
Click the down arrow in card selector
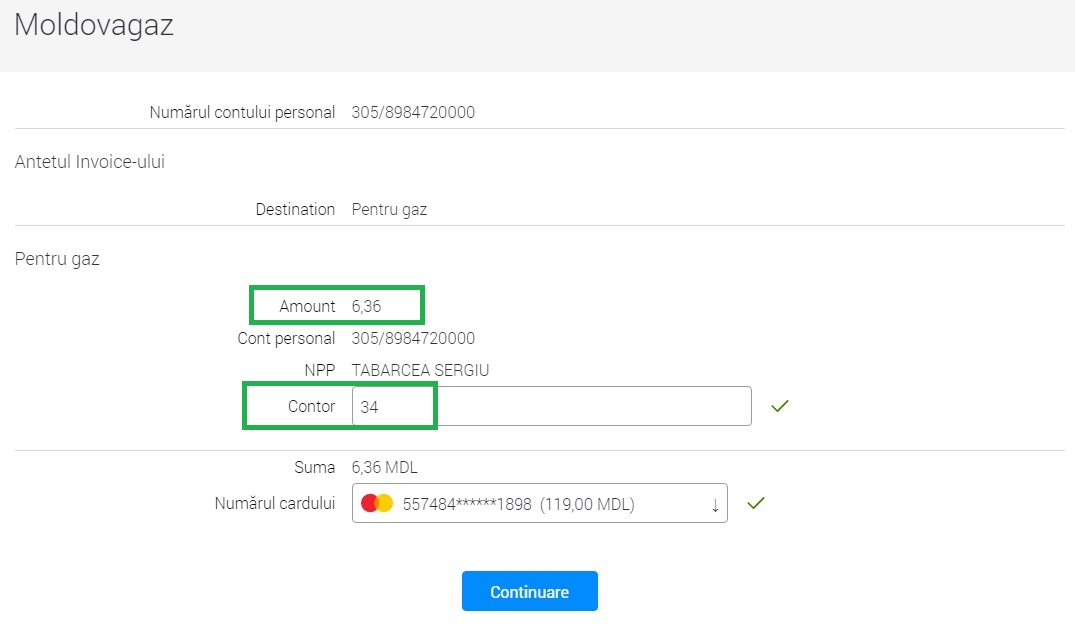point(715,505)
